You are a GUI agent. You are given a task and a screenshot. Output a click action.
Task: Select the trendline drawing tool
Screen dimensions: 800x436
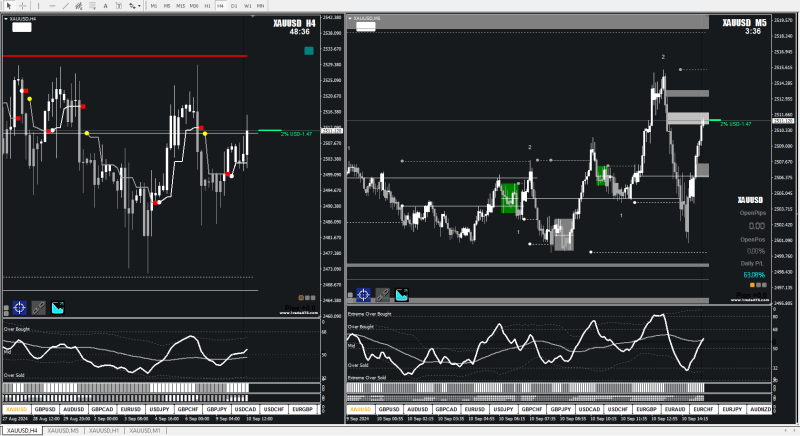(65, 6)
